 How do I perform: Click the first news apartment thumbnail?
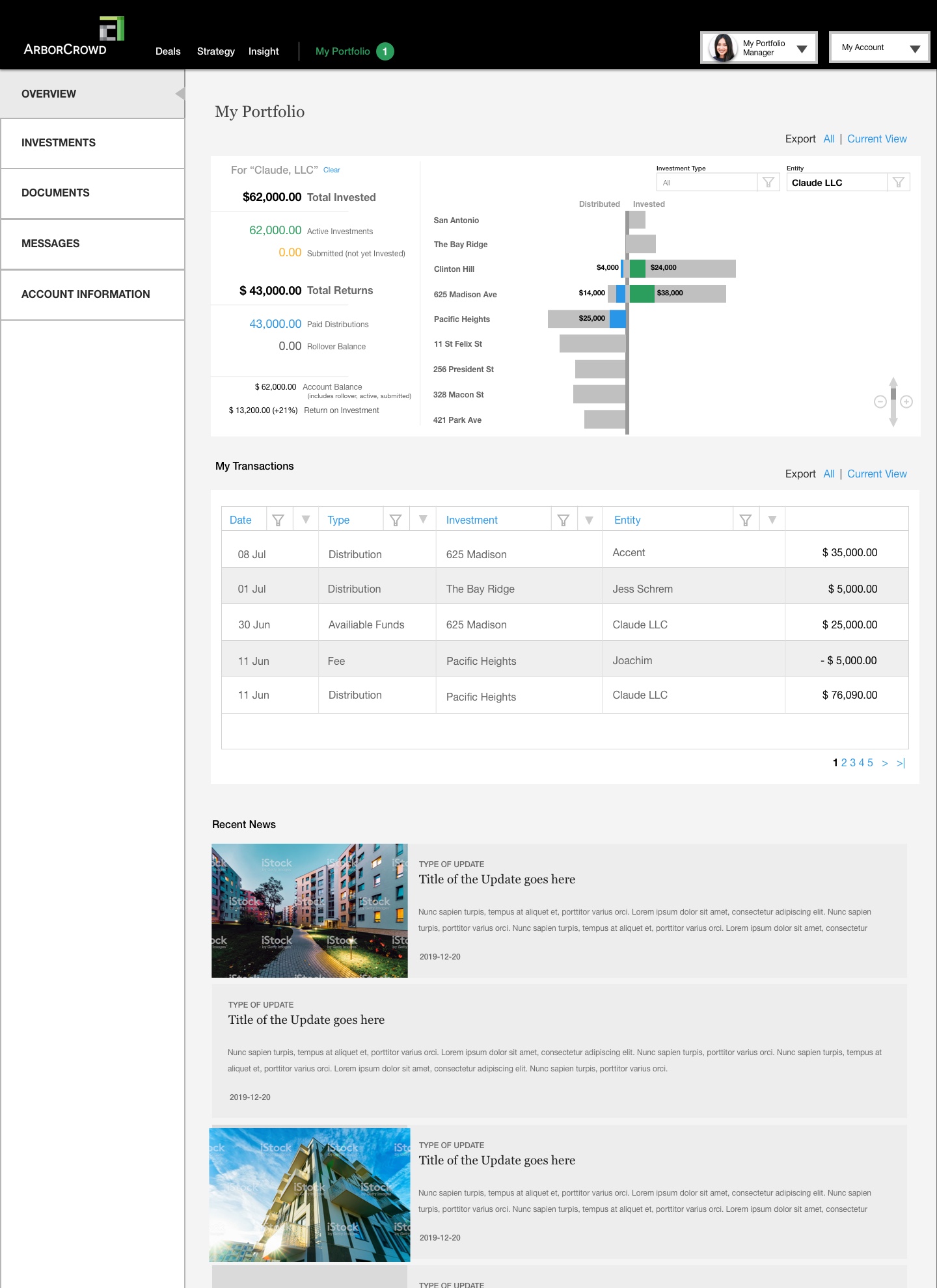coord(310,911)
